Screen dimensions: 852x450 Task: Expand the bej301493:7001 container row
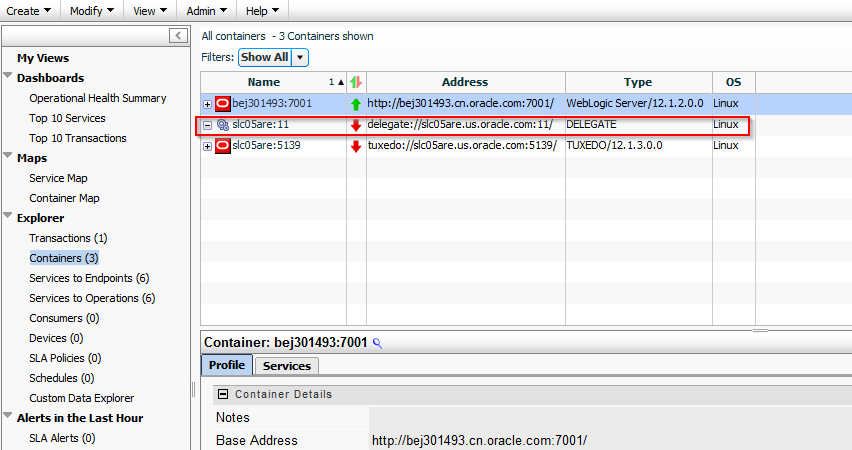(x=207, y=104)
